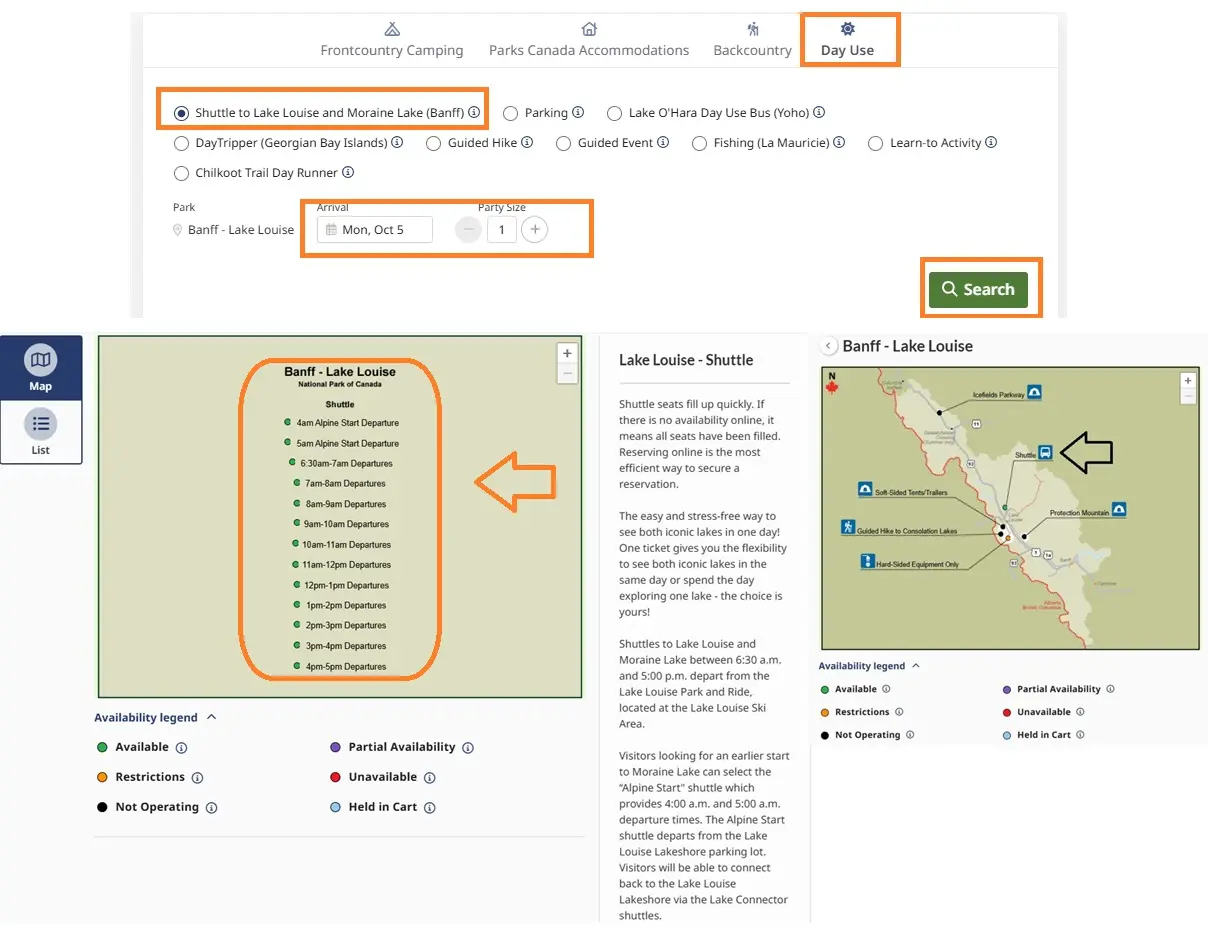
Task: Select Lake O'Hara Day Use Bus radio
Action: [614, 113]
